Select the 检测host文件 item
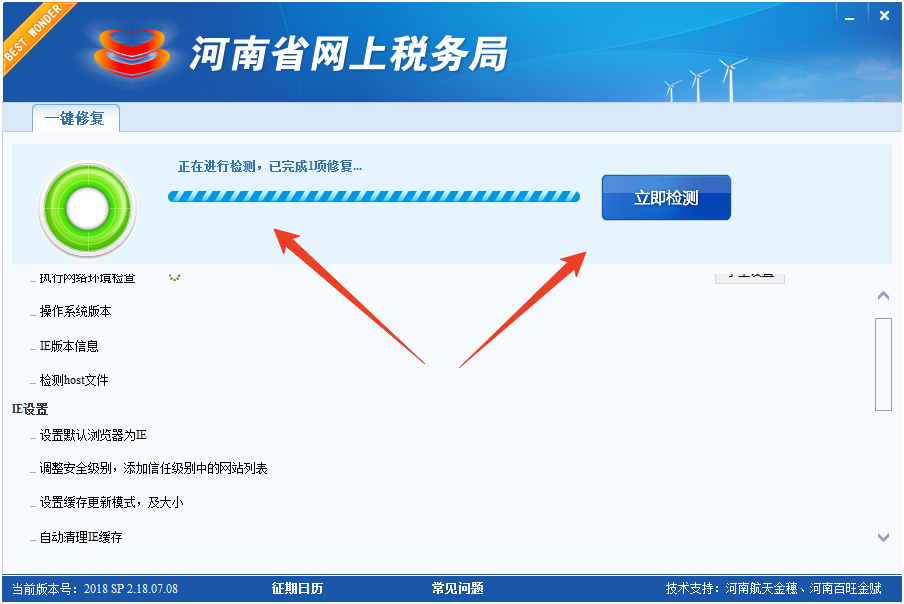This screenshot has height=604, width=904. tap(74, 380)
